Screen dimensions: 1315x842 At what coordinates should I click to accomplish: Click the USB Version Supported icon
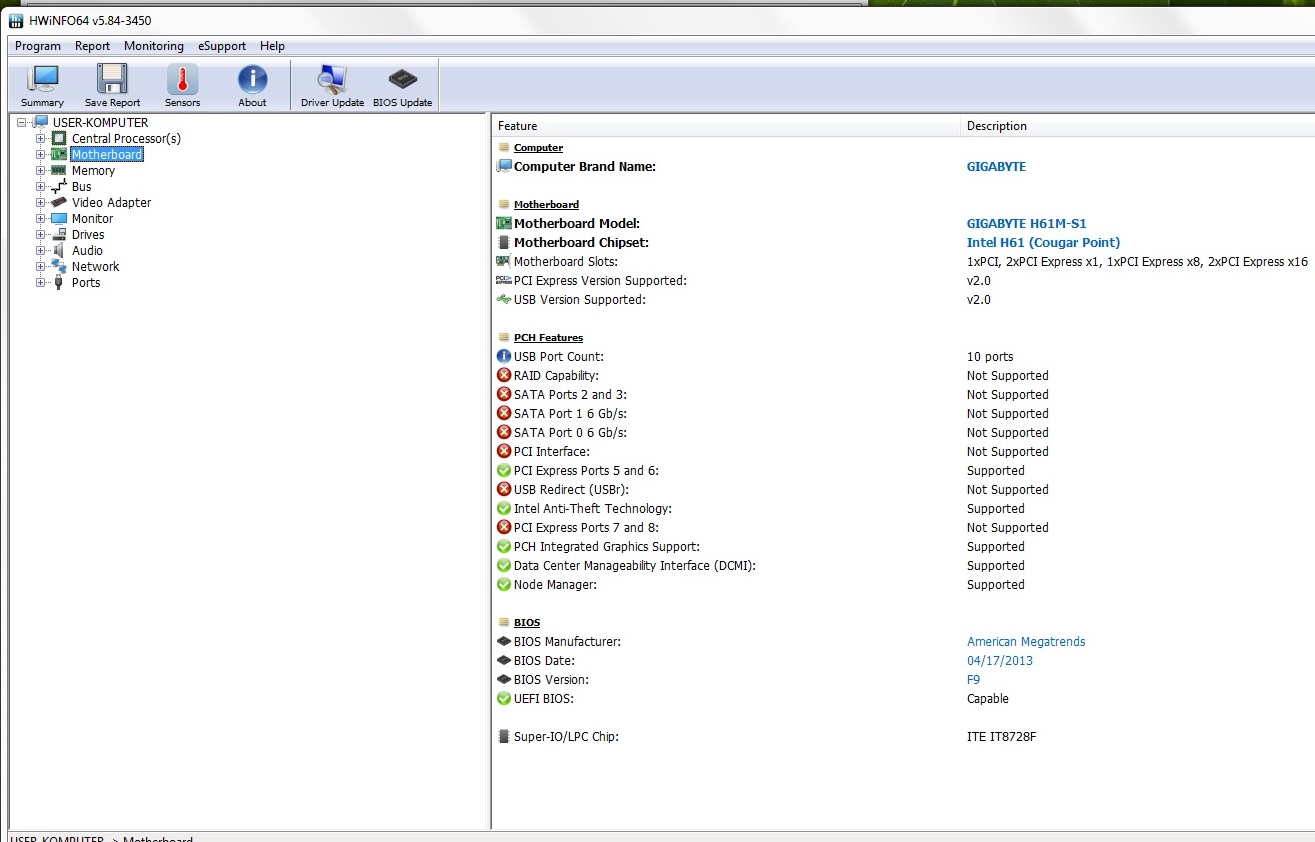coord(504,300)
